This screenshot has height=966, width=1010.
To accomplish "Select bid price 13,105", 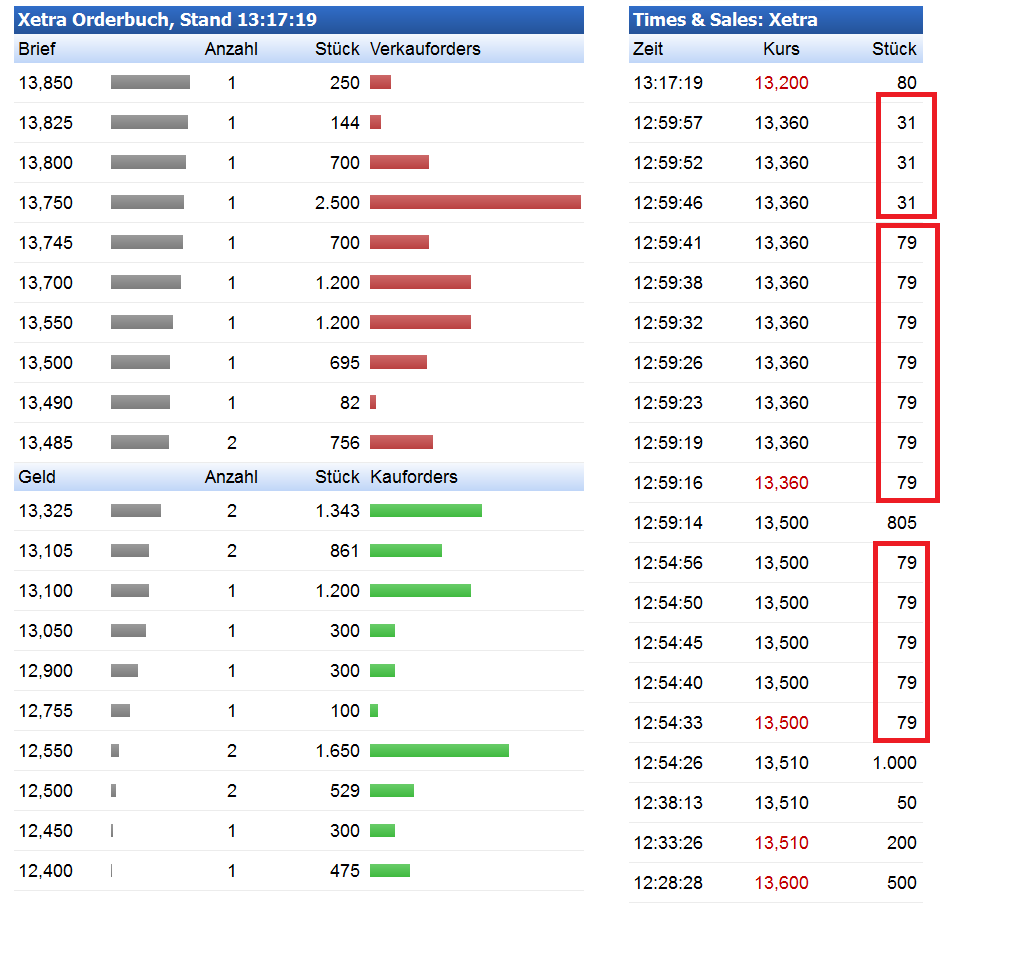I will pyautogui.click(x=46, y=551).
